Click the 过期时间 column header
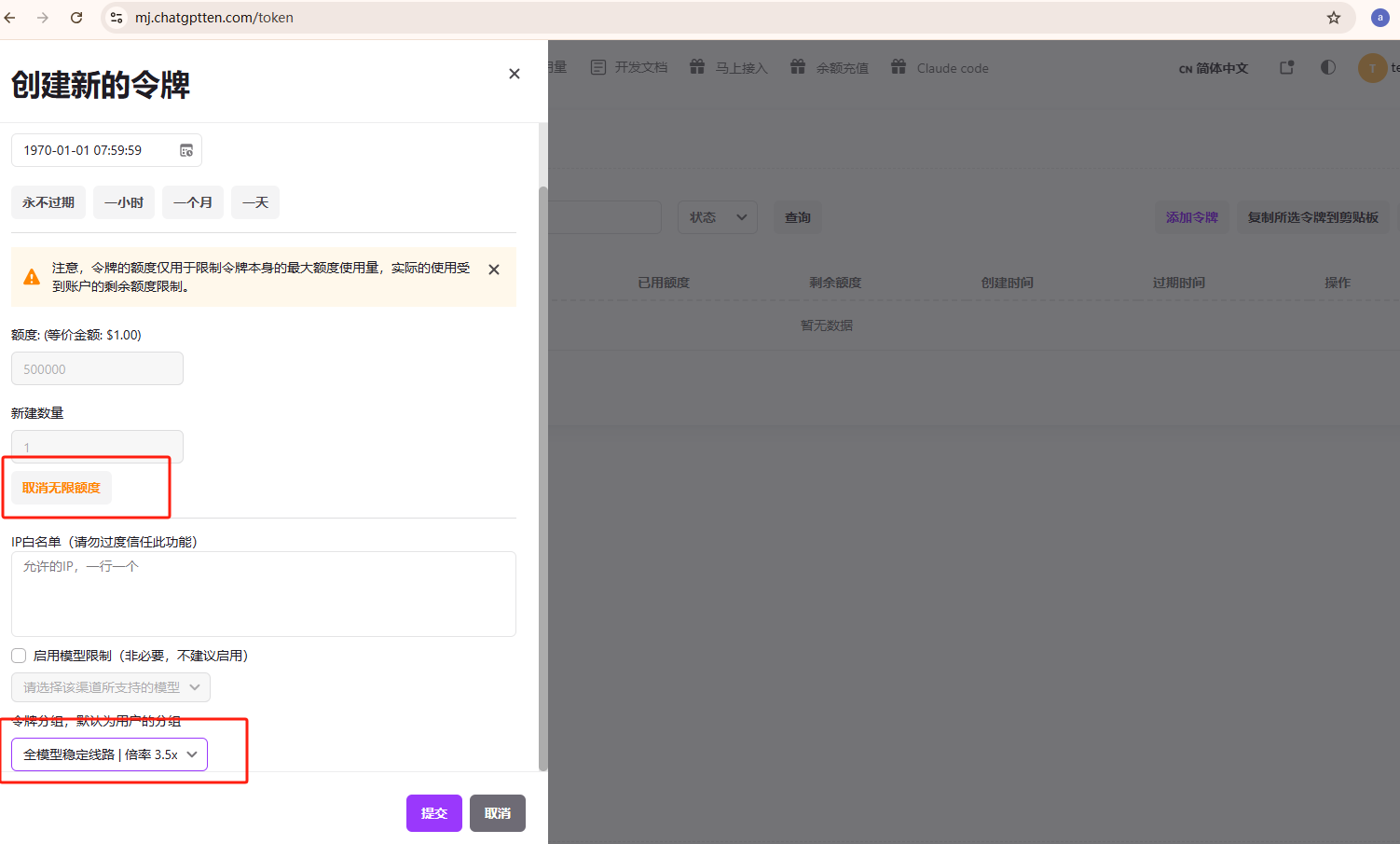 (1178, 283)
